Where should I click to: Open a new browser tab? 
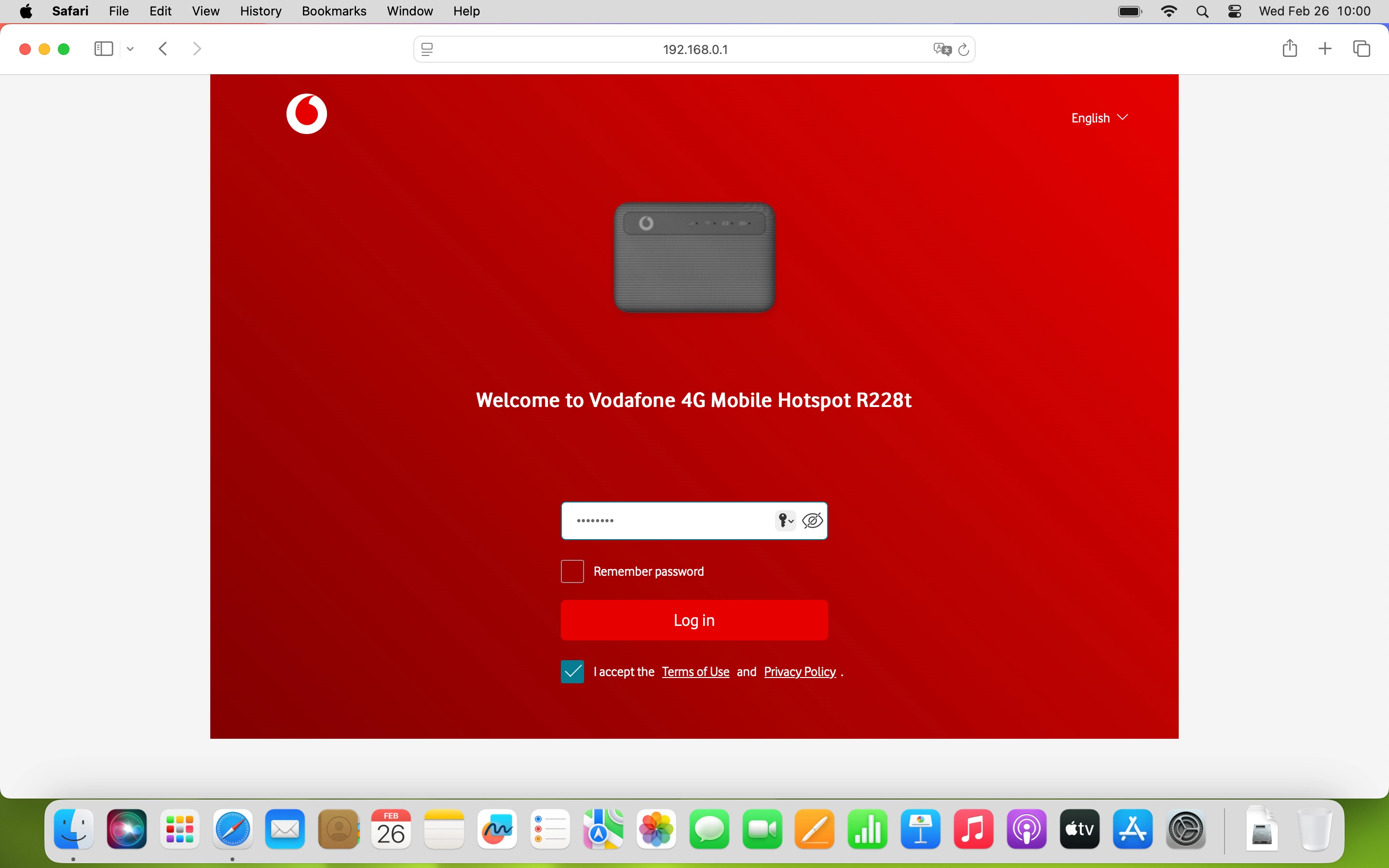click(x=1325, y=49)
